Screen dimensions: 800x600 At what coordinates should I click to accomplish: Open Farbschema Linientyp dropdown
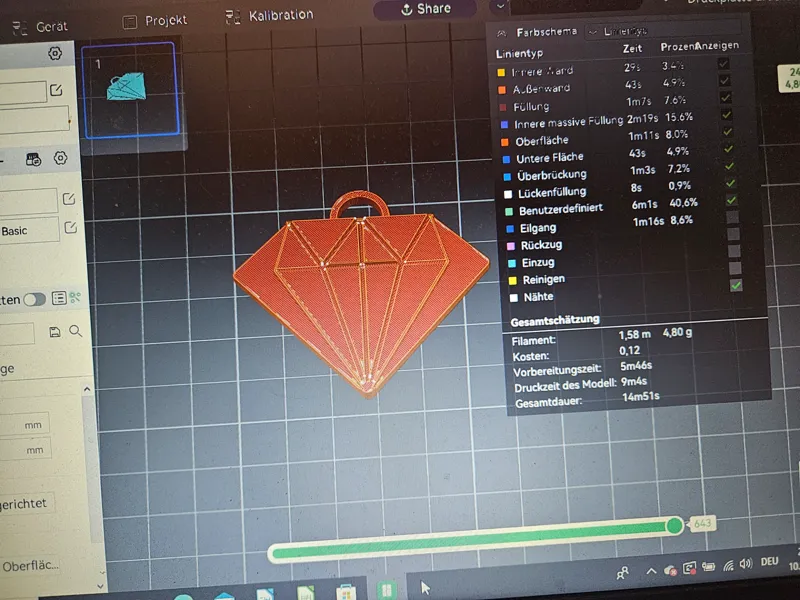pos(662,30)
